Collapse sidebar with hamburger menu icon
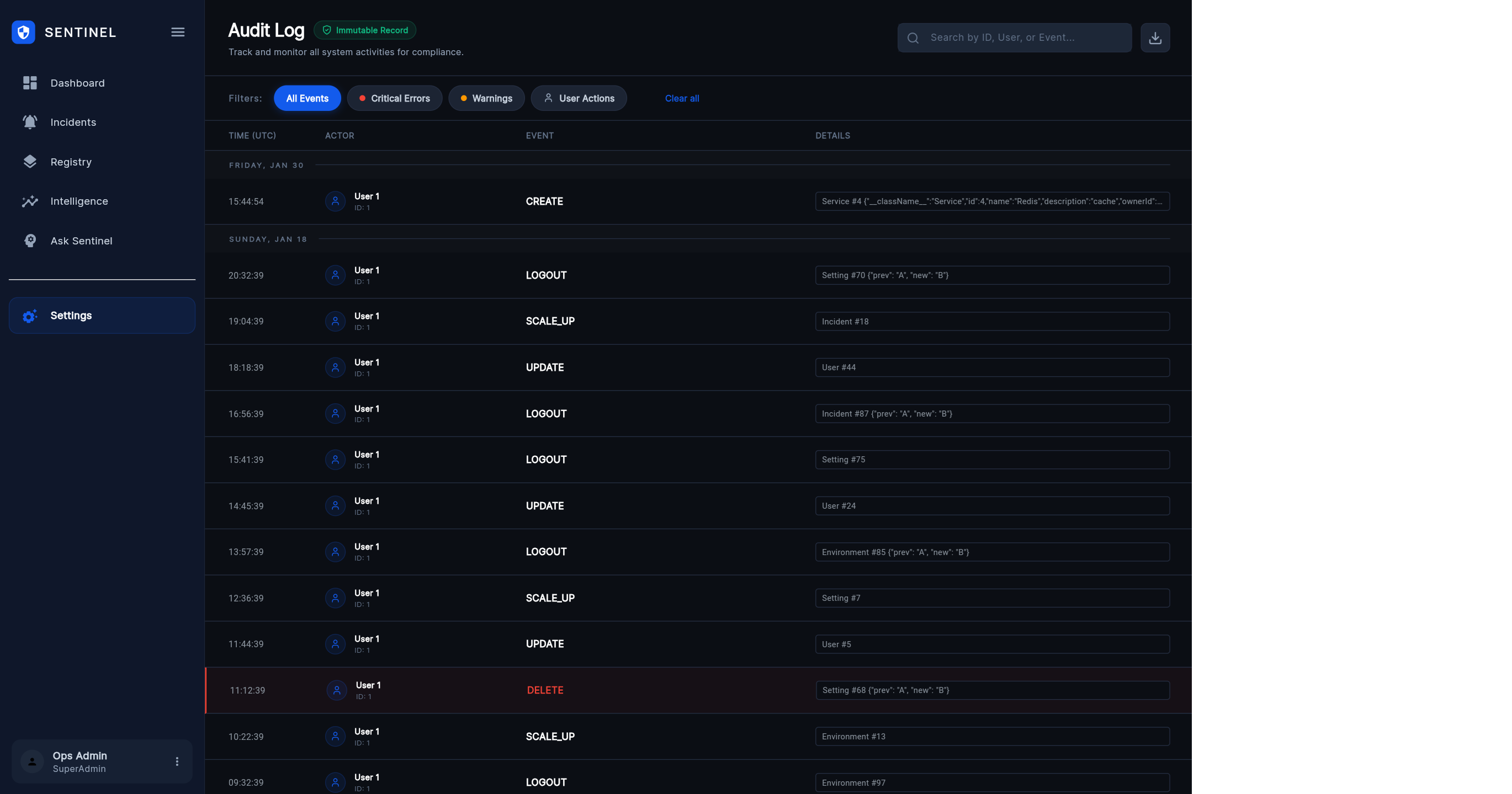This screenshot has width=1512, height=794. pyautogui.click(x=178, y=32)
